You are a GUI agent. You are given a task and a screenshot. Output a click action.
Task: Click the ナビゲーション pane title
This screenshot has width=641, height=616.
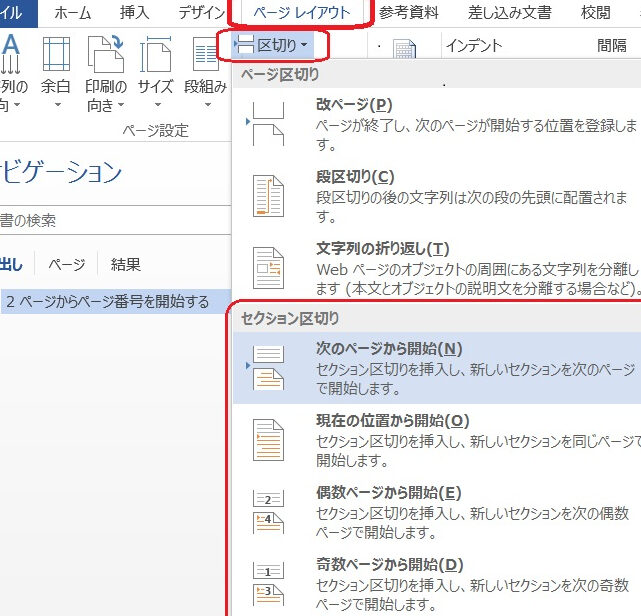[x=61, y=172]
